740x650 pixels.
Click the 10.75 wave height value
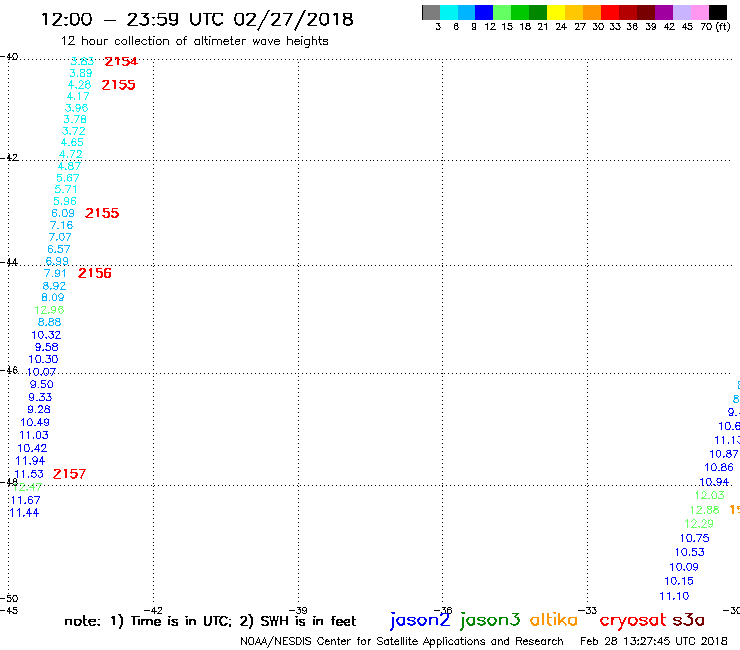tap(695, 538)
